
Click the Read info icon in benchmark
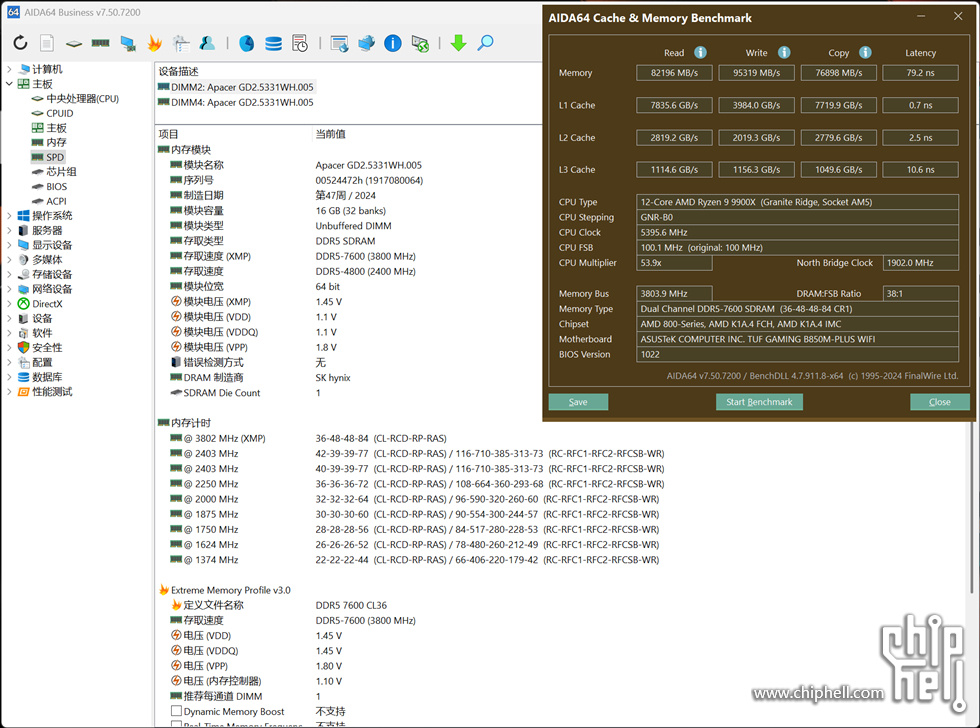coord(701,52)
